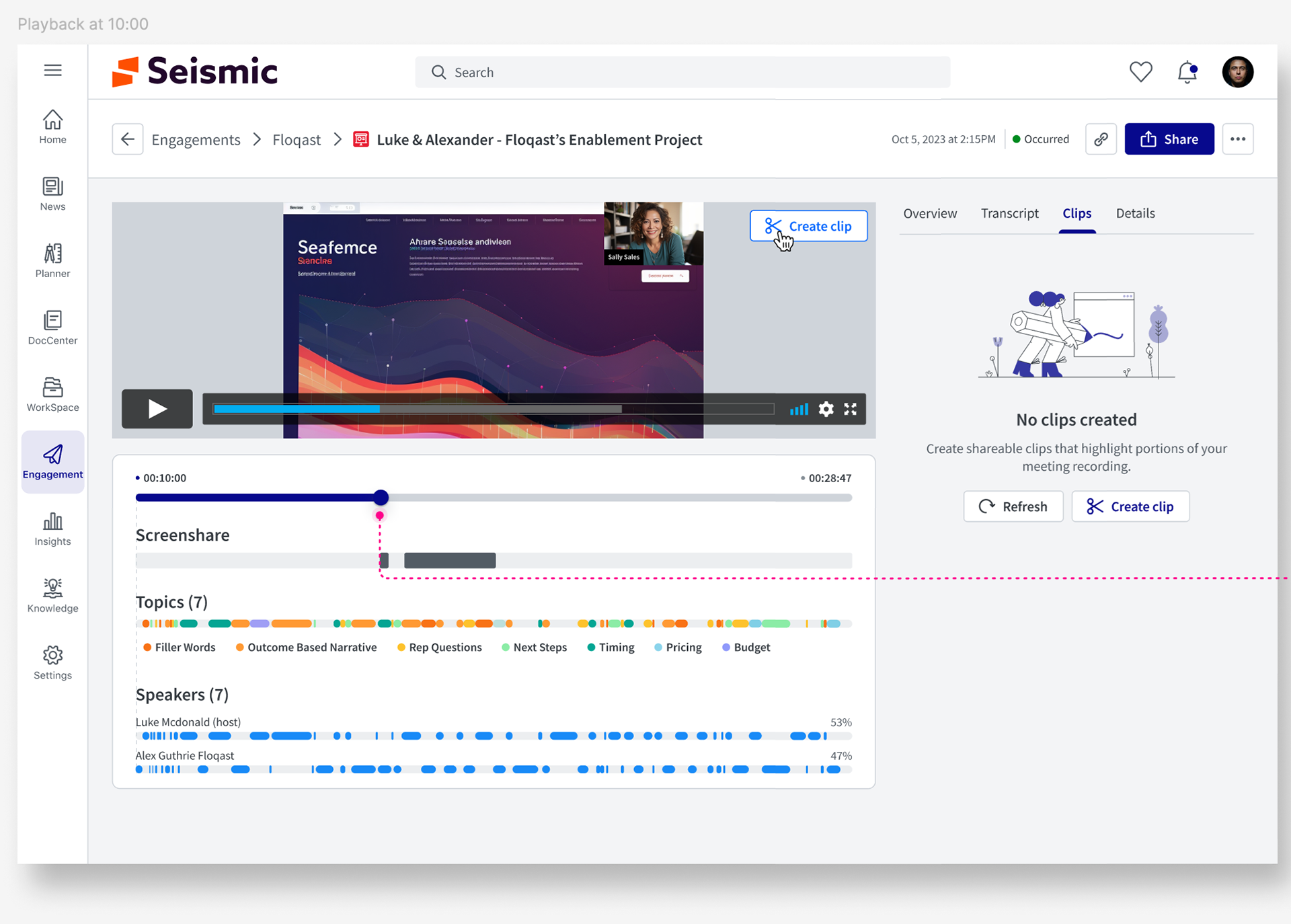1291x924 pixels.
Task: Open WorkSpace in the sidebar
Action: click(x=52, y=395)
